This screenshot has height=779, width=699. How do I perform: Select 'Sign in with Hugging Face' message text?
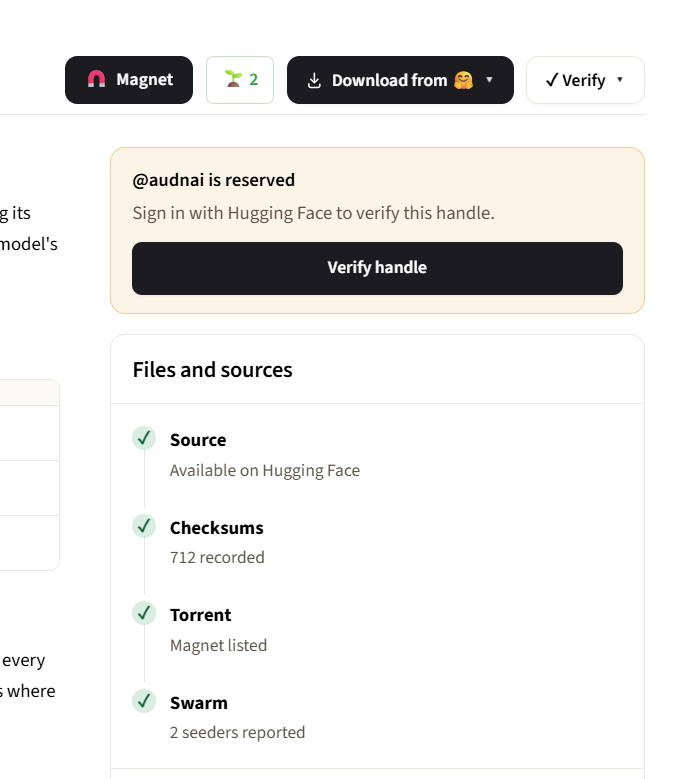coord(313,213)
